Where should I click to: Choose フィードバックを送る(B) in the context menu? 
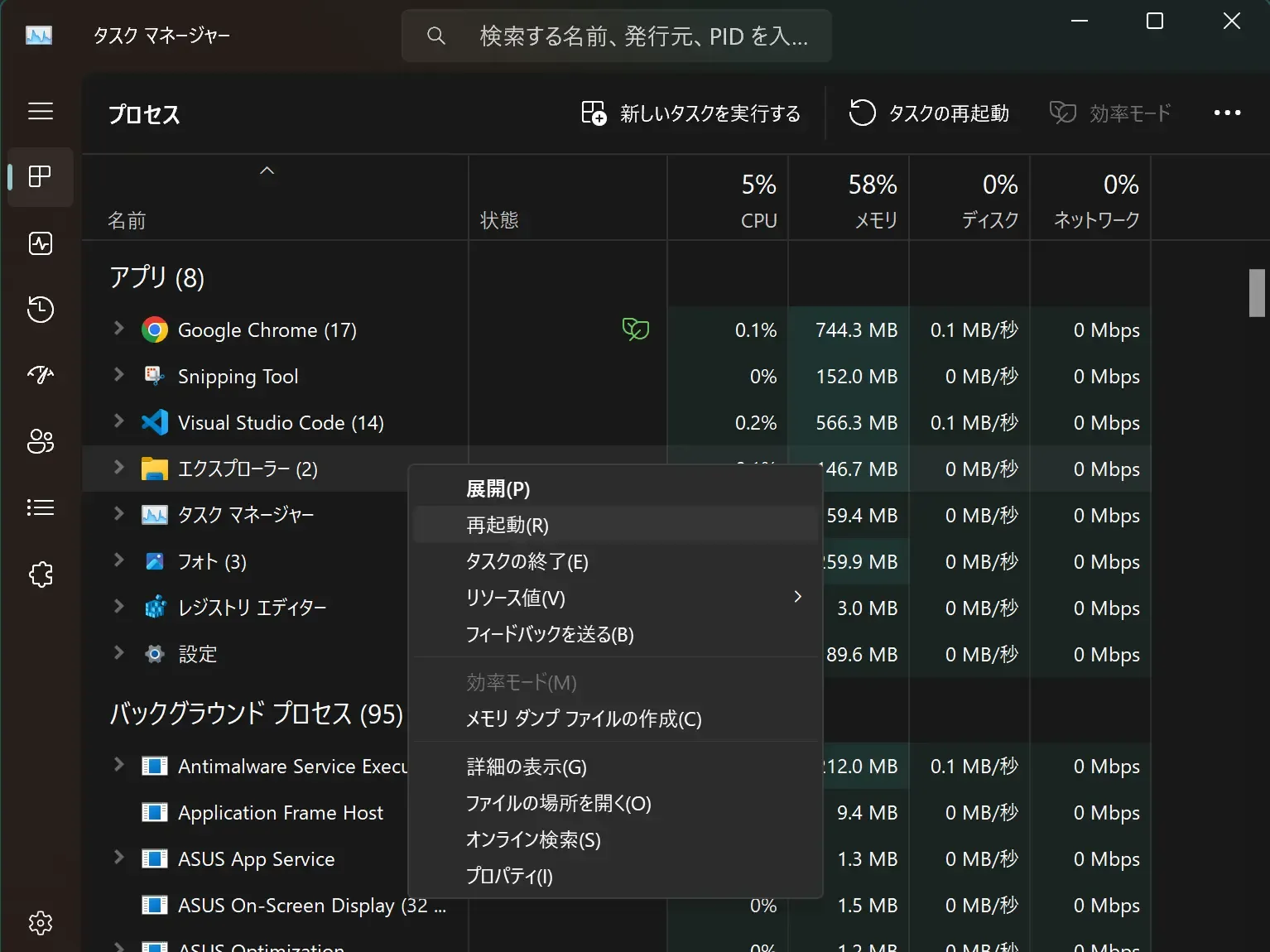616,635
